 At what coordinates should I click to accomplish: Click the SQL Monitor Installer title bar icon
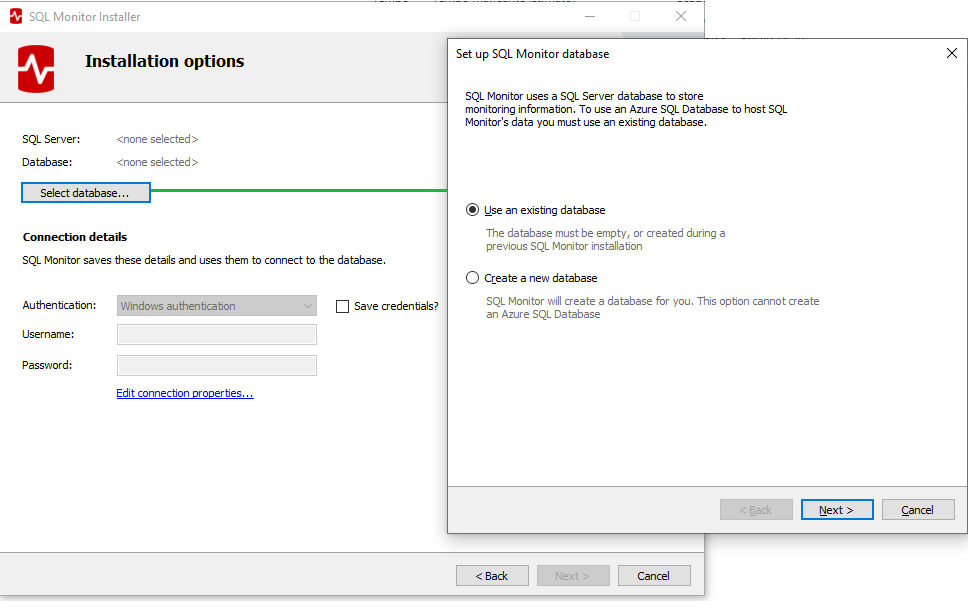[14, 16]
